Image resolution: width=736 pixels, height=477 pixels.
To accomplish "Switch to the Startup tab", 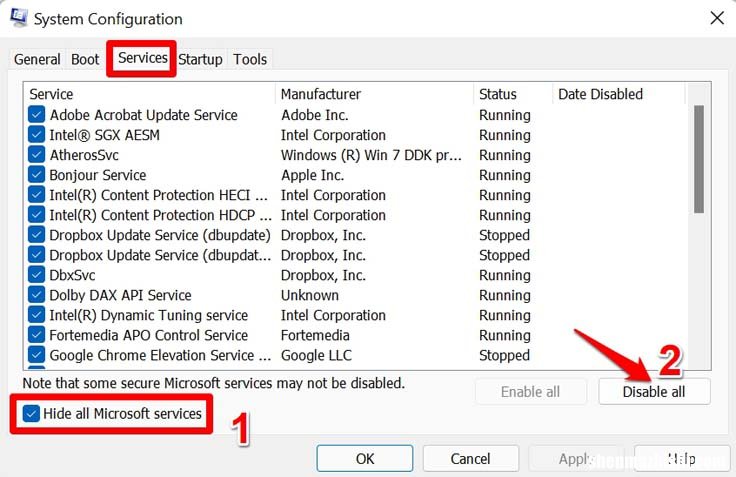I will tap(200, 59).
